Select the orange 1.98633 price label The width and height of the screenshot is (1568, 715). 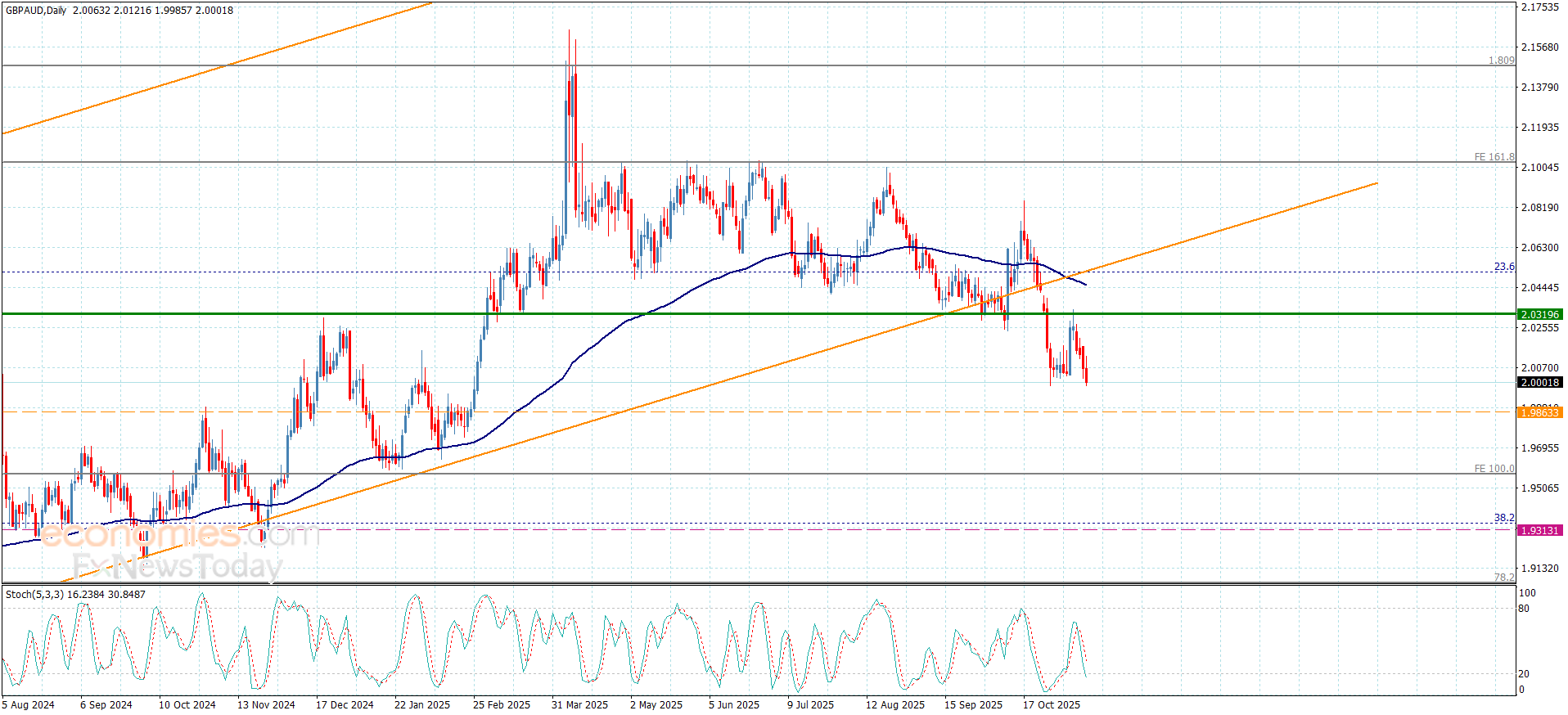click(x=1539, y=413)
